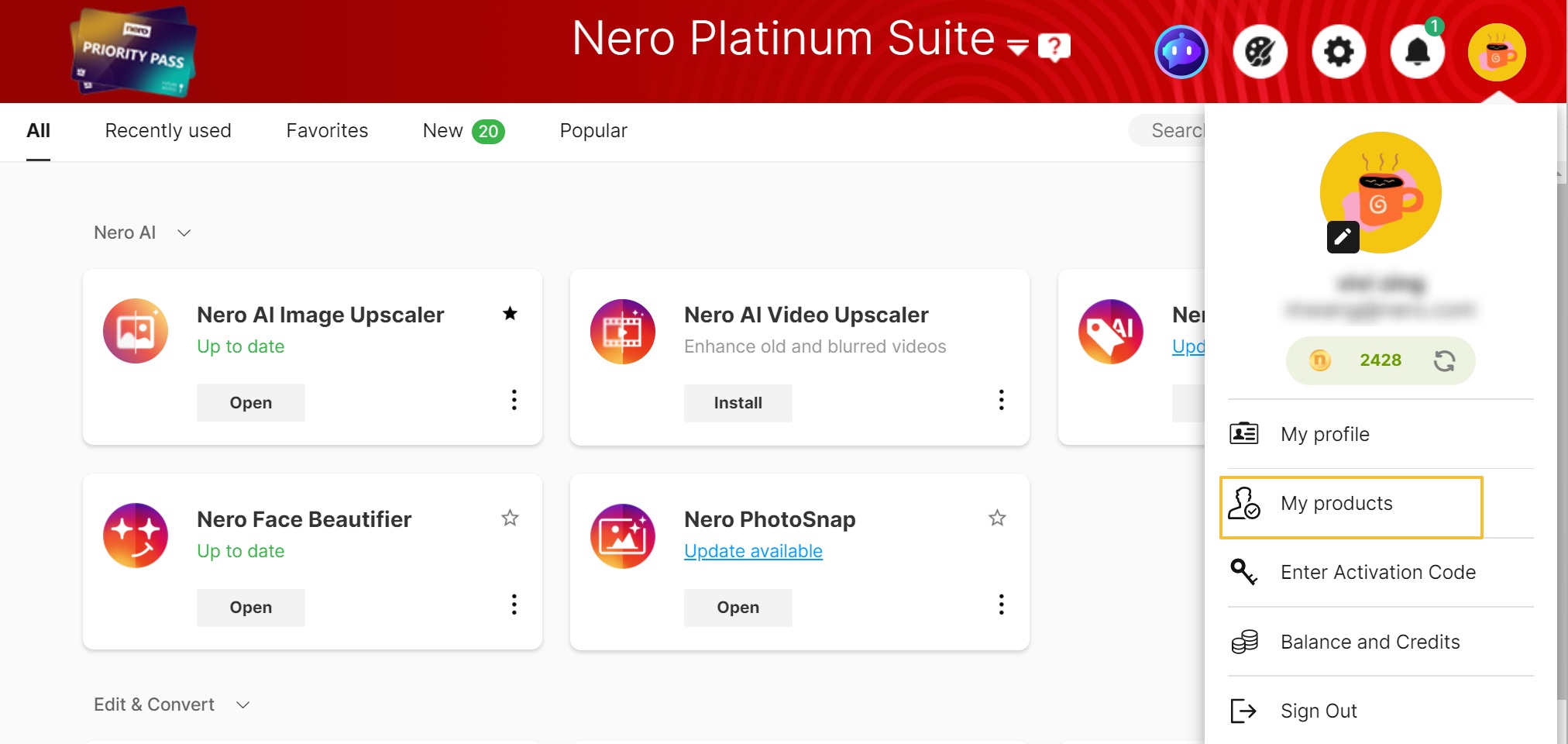The width and height of the screenshot is (1568, 744).
Task: Install Nero AI Video Upscaler
Action: (738, 402)
